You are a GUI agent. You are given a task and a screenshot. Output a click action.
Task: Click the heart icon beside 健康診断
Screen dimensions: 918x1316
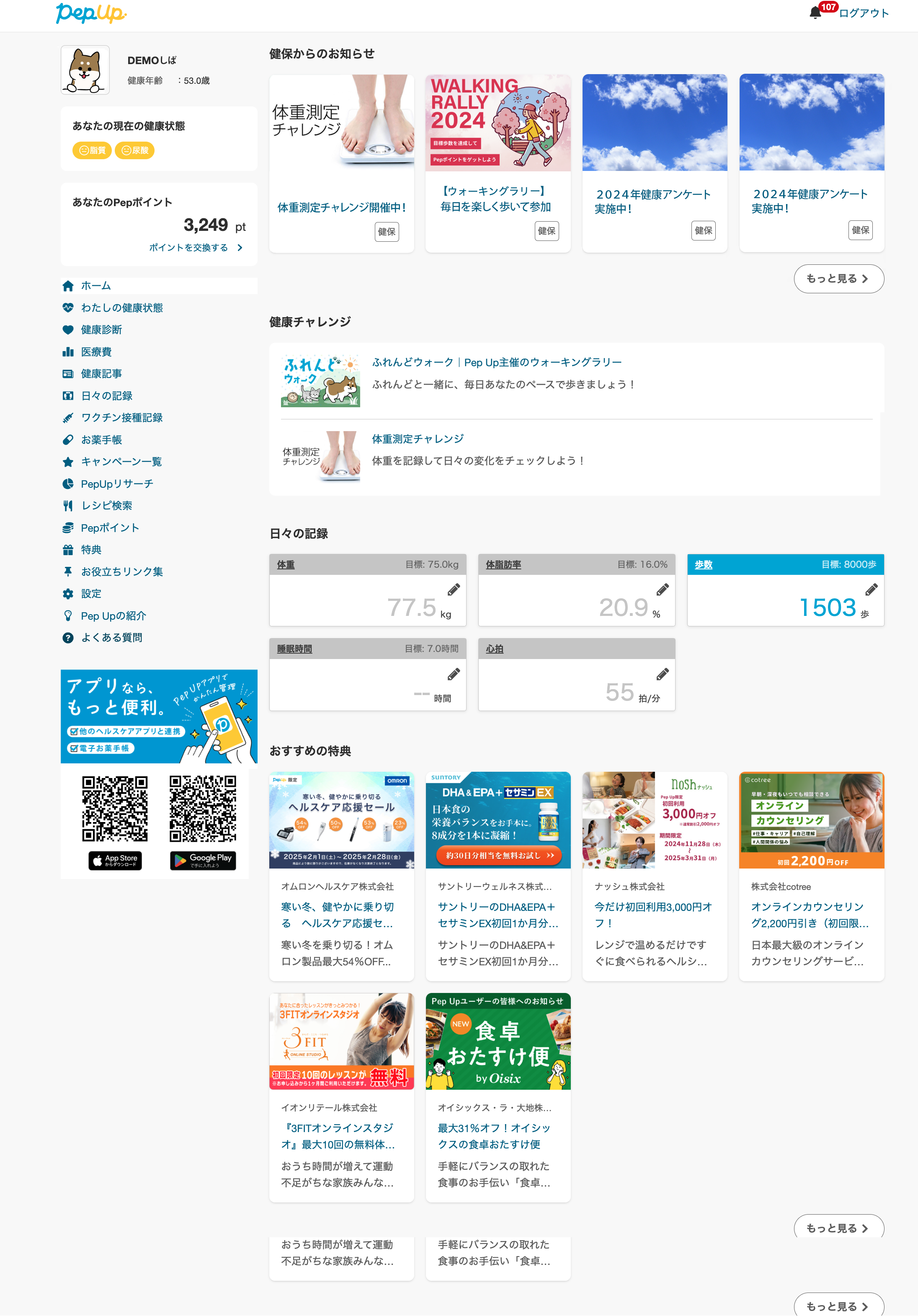68,330
